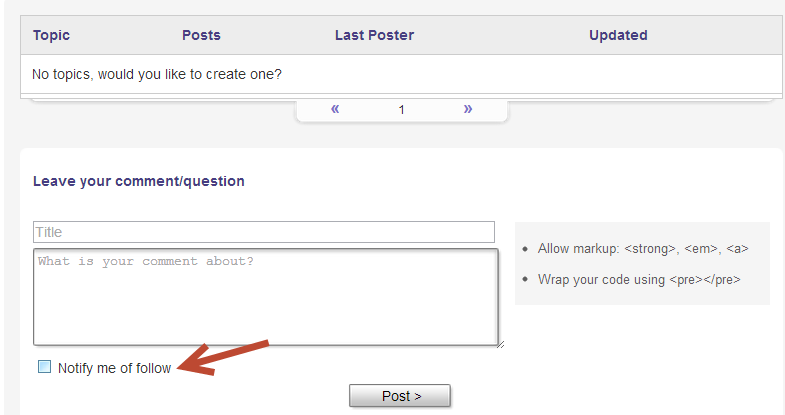Grab the comment box resize handle
This screenshot has width=785, height=415.
pyautogui.click(x=499, y=343)
